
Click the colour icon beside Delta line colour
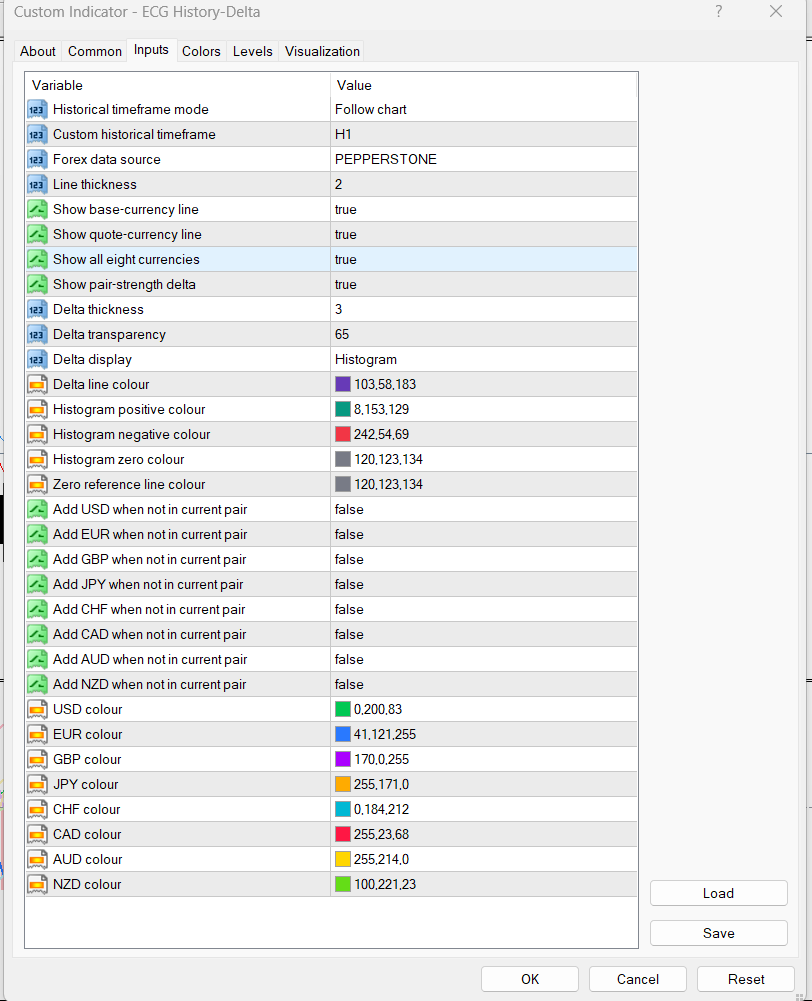pos(37,384)
